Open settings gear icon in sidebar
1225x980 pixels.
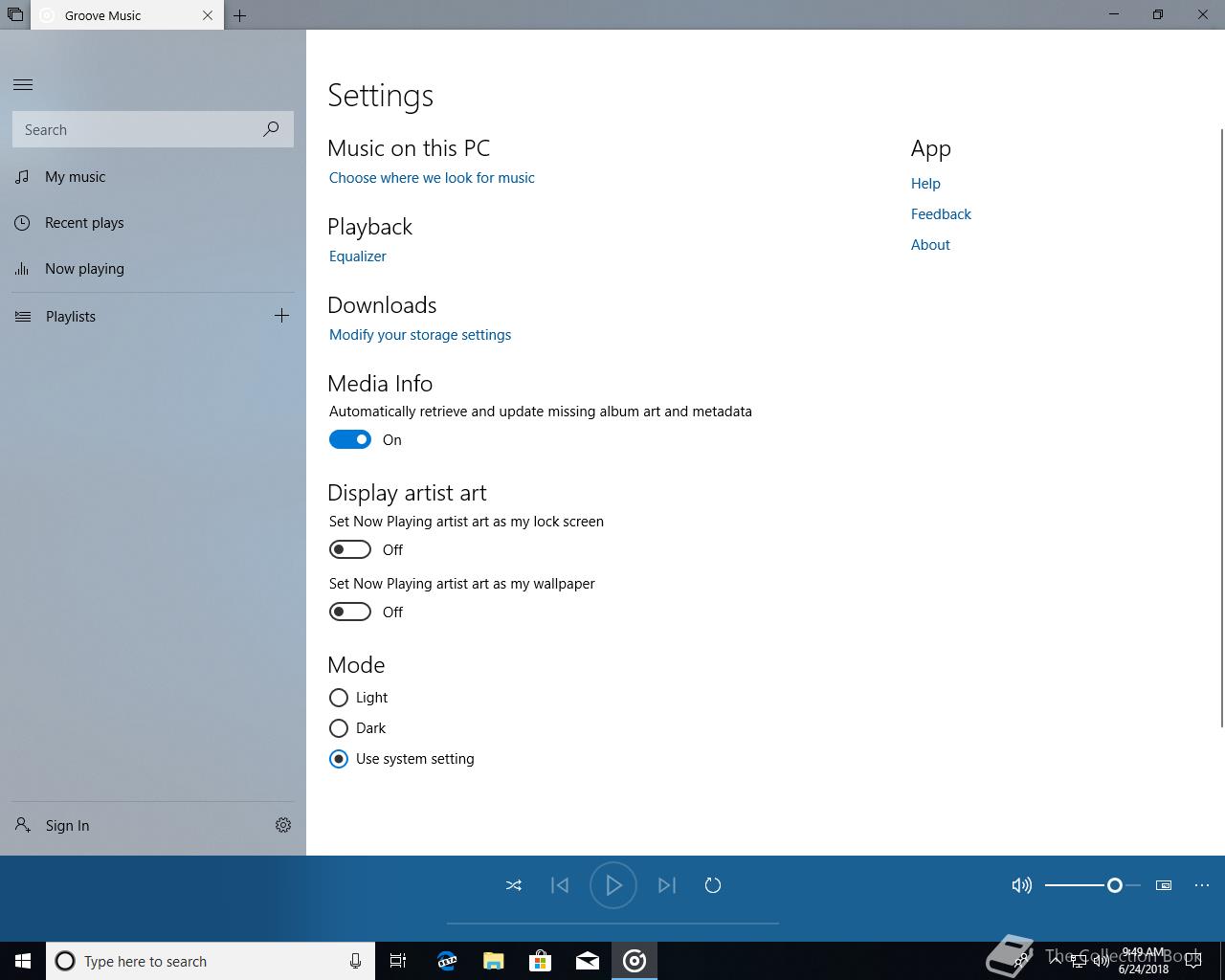pos(283,825)
